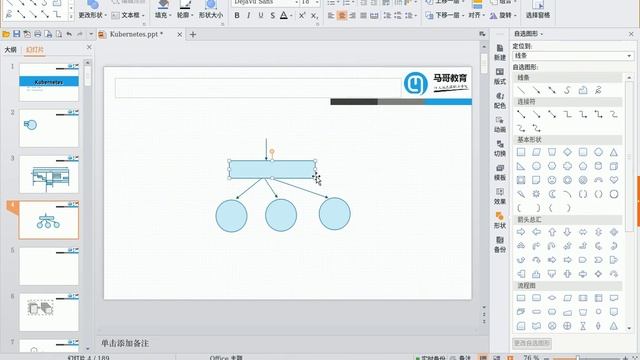Select the cylinder shape in basic shapes

[x=598, y=166]
